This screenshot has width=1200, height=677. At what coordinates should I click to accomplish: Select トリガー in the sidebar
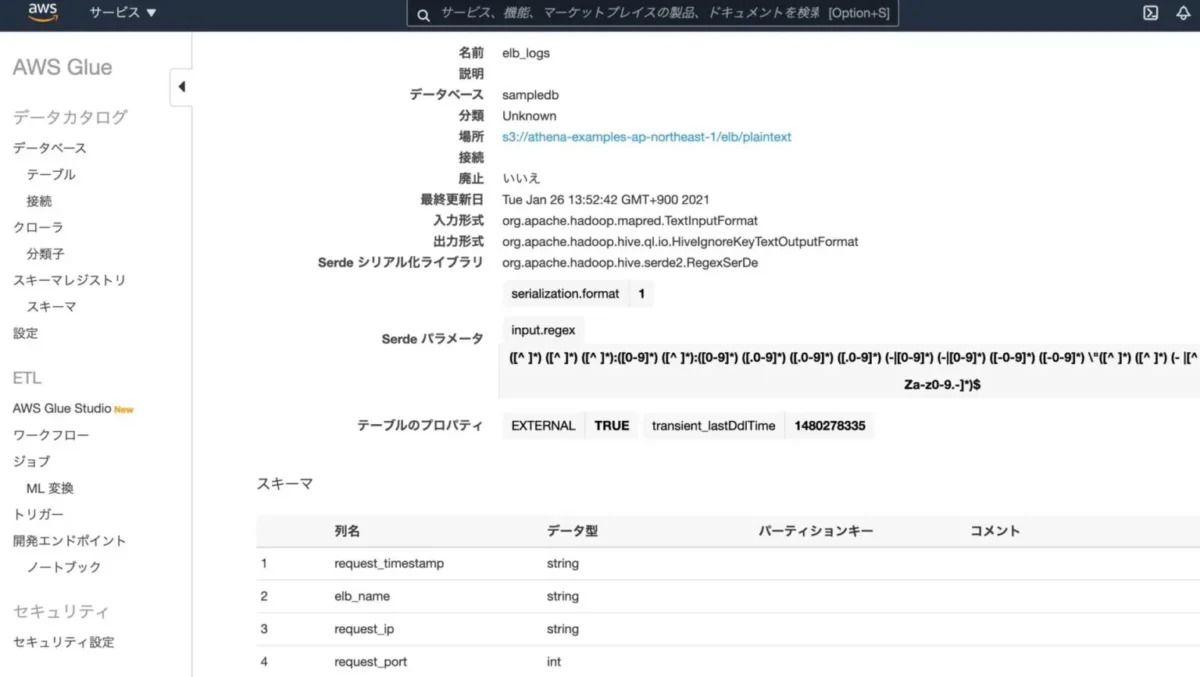[38, 514]
